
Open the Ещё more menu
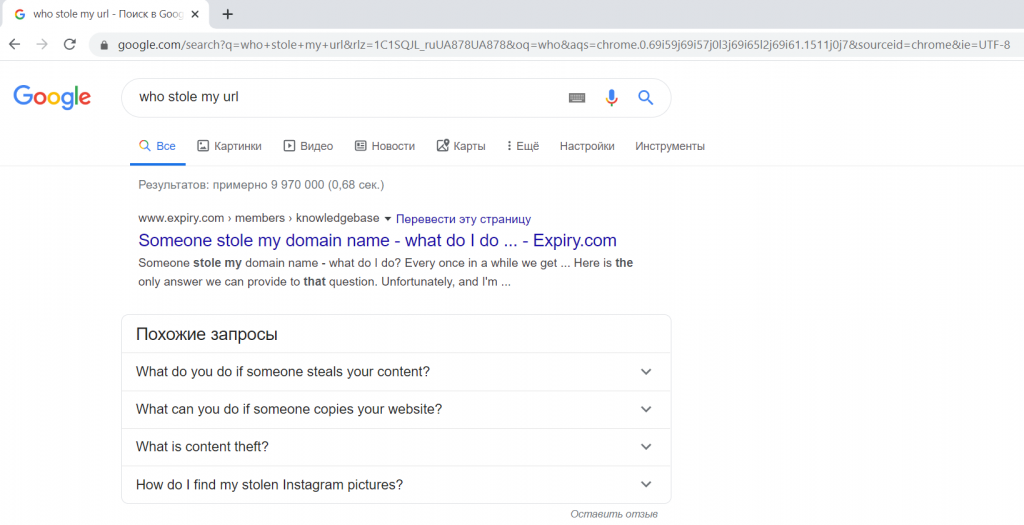pos(522,146)
